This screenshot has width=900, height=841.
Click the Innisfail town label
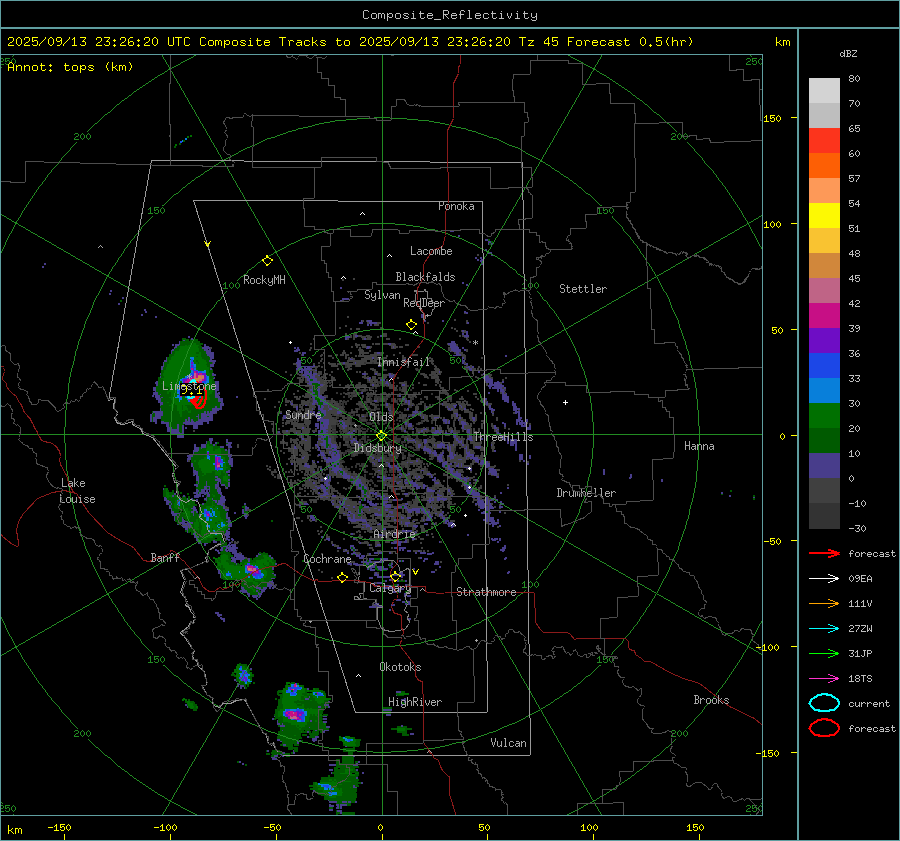click(x=404, y=362)
